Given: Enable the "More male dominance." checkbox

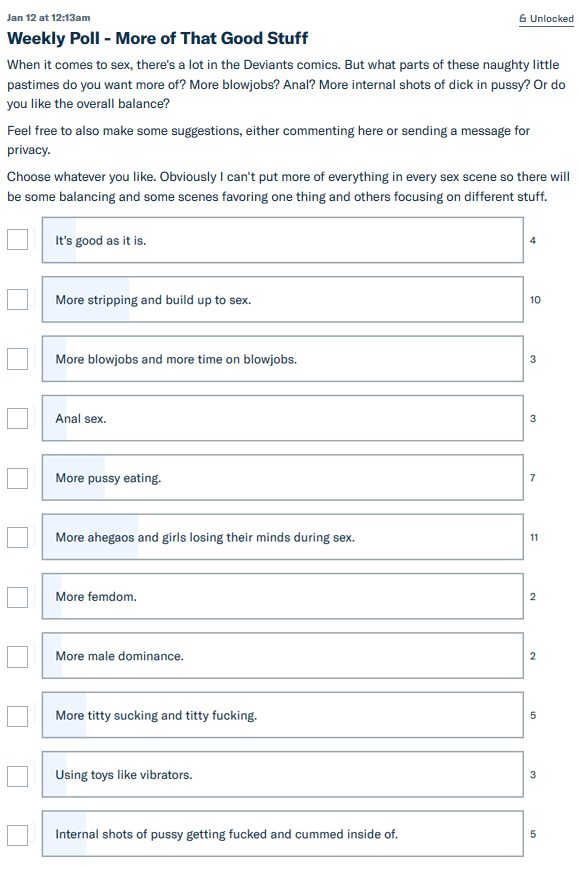Looking at the screenshot, I should click(x=17, y=656).
